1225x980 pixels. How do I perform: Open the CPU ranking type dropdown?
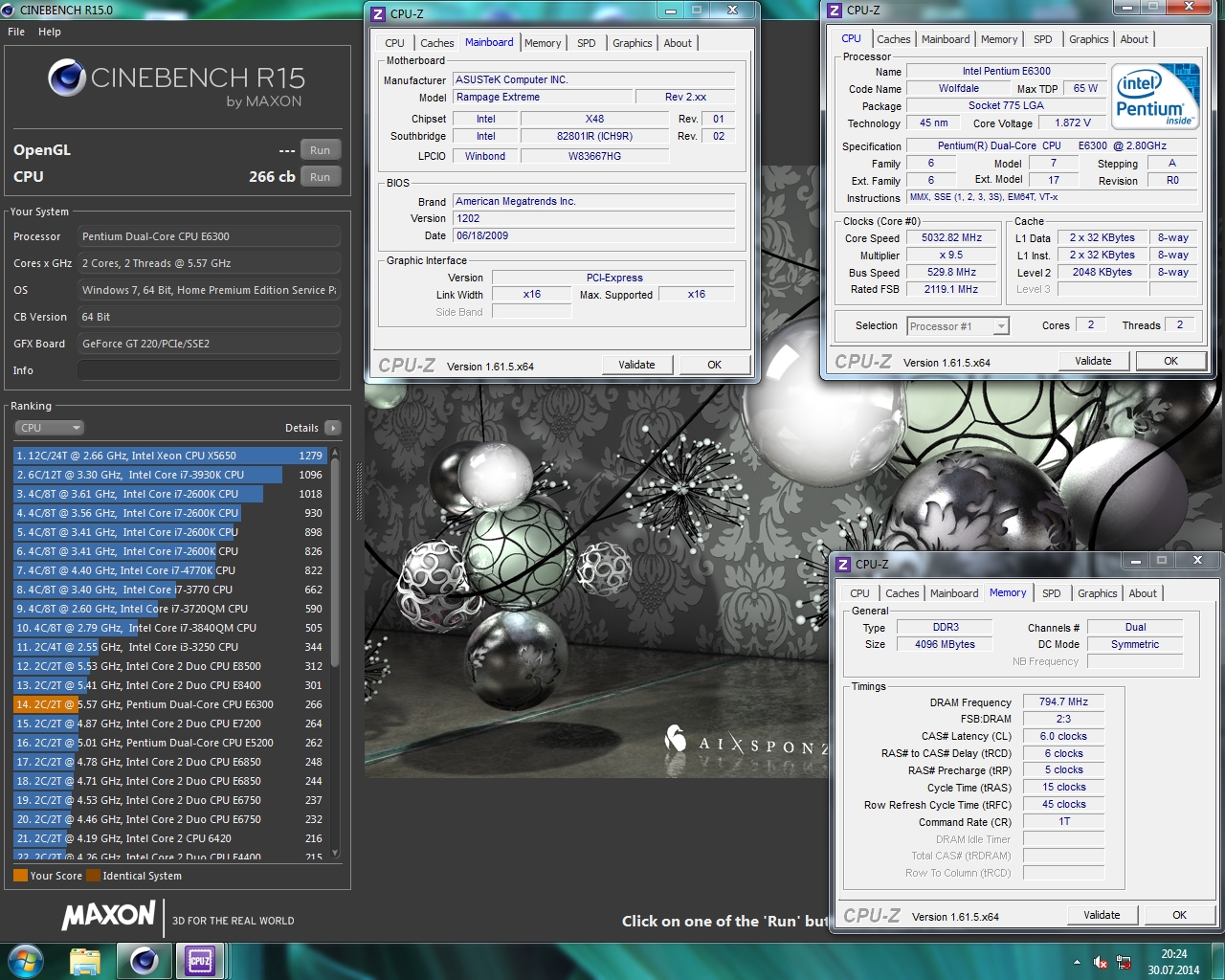coord(50,428)
